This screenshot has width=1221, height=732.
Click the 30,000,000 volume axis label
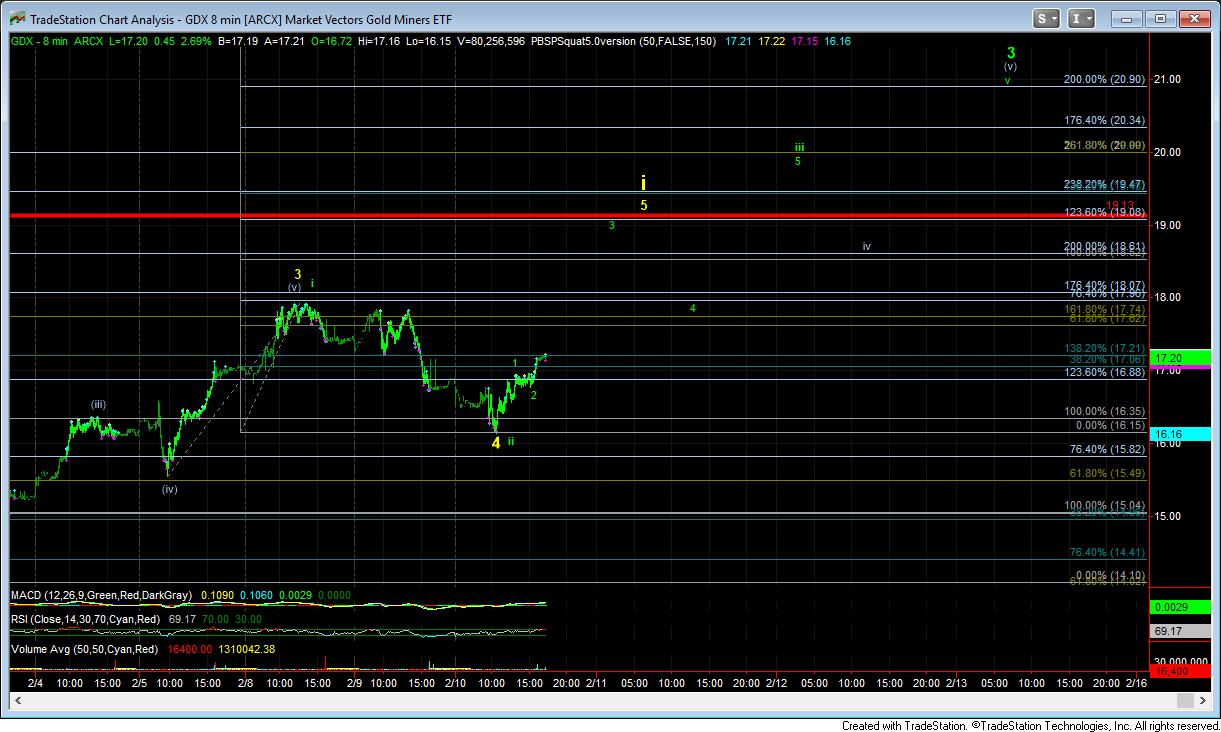point(1181,662)
